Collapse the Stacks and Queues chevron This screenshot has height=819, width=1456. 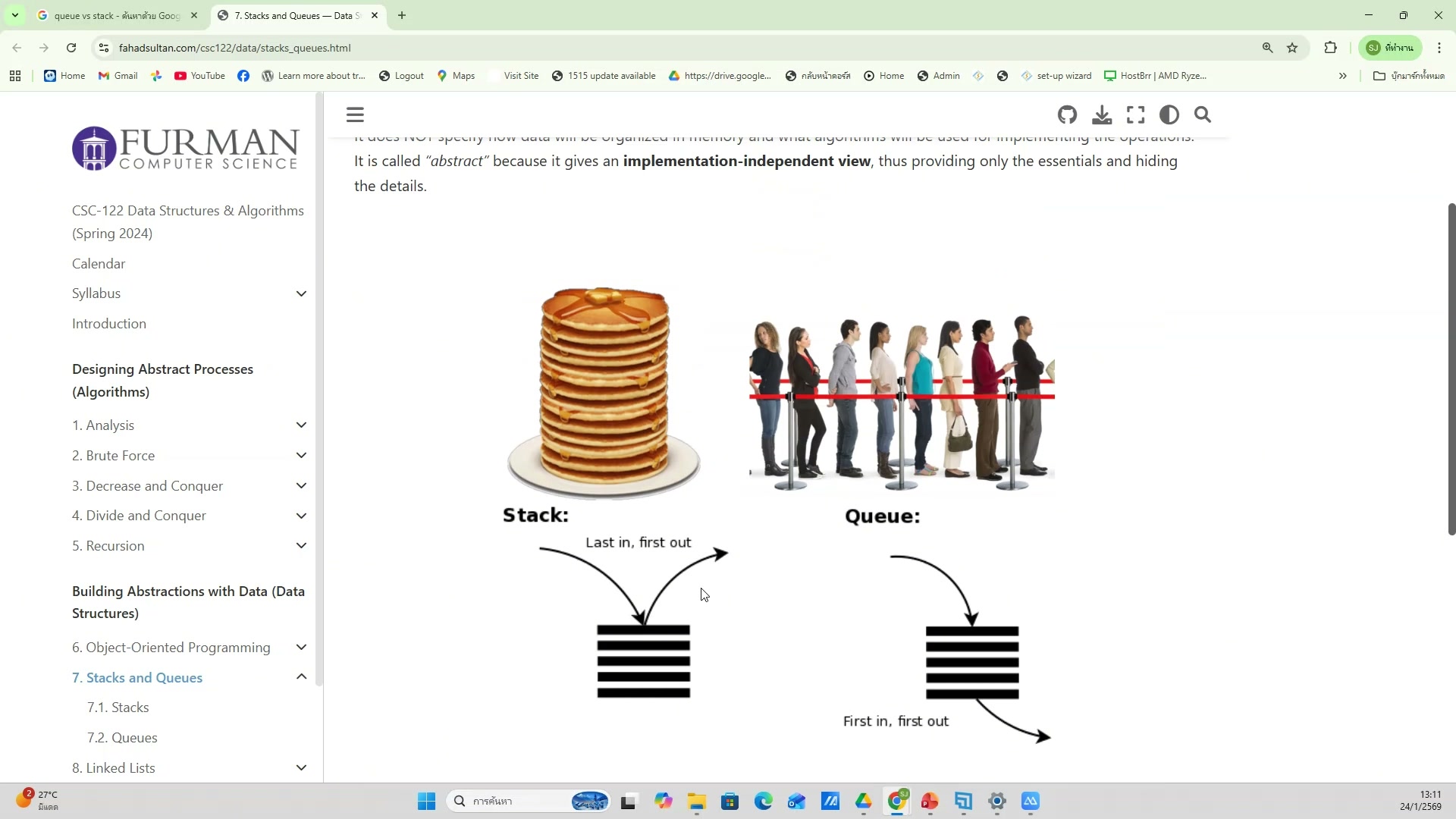click(x=301, y=676)
